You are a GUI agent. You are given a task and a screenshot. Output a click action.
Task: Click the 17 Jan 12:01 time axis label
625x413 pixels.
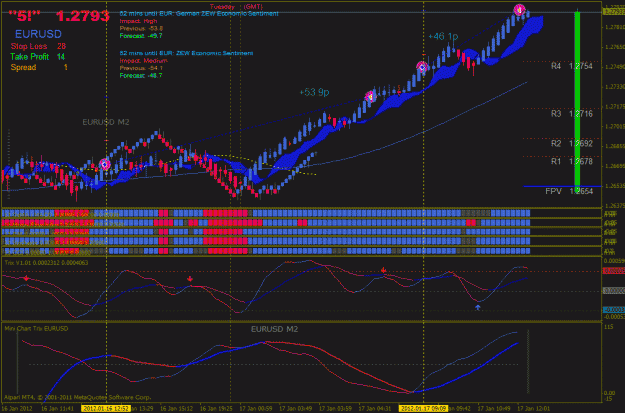pyautogui.click(x=533, y=409)
